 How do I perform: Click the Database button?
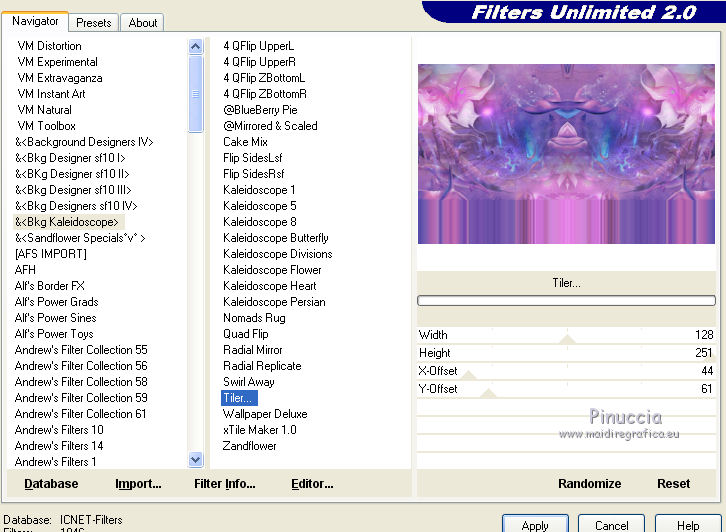(51, 484)
